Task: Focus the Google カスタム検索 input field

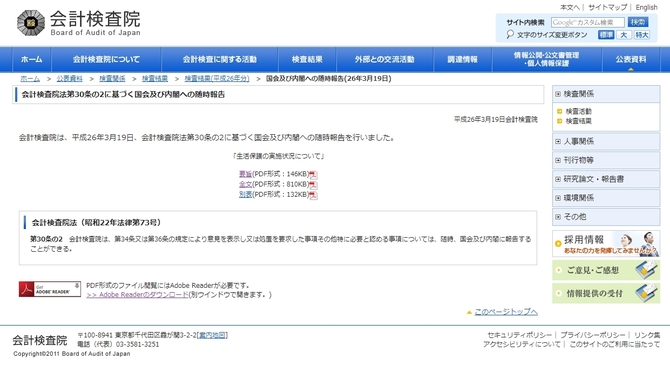Action: tap(588, 22)
